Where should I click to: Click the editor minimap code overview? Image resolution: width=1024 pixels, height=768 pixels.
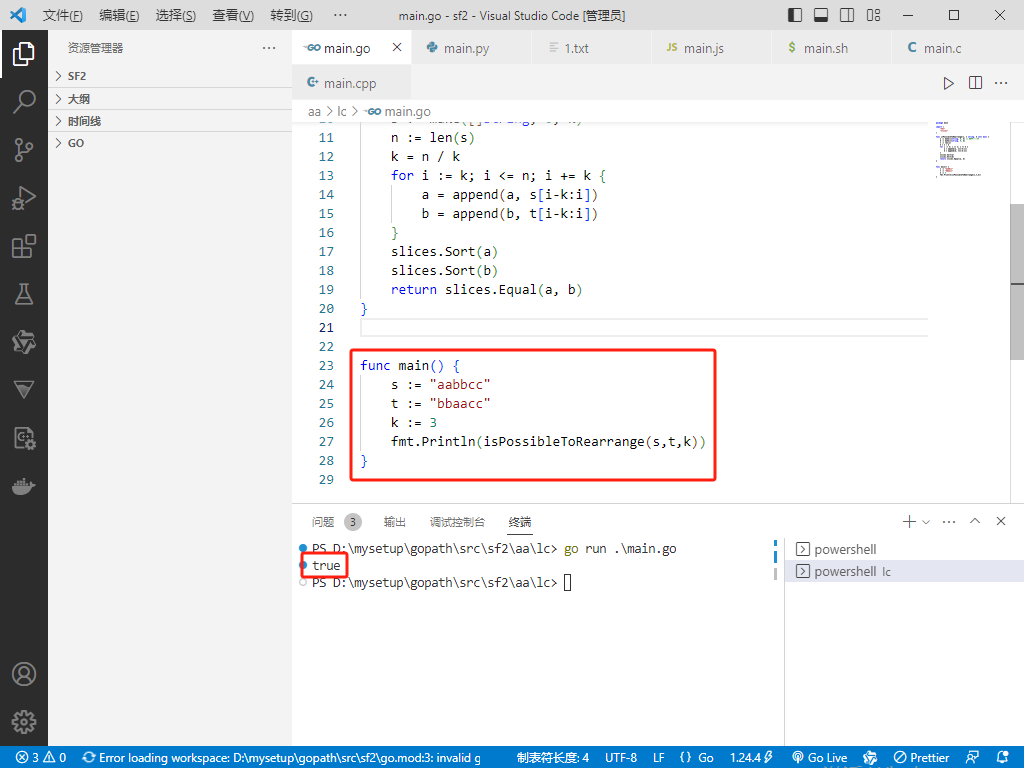coord(961,149)
